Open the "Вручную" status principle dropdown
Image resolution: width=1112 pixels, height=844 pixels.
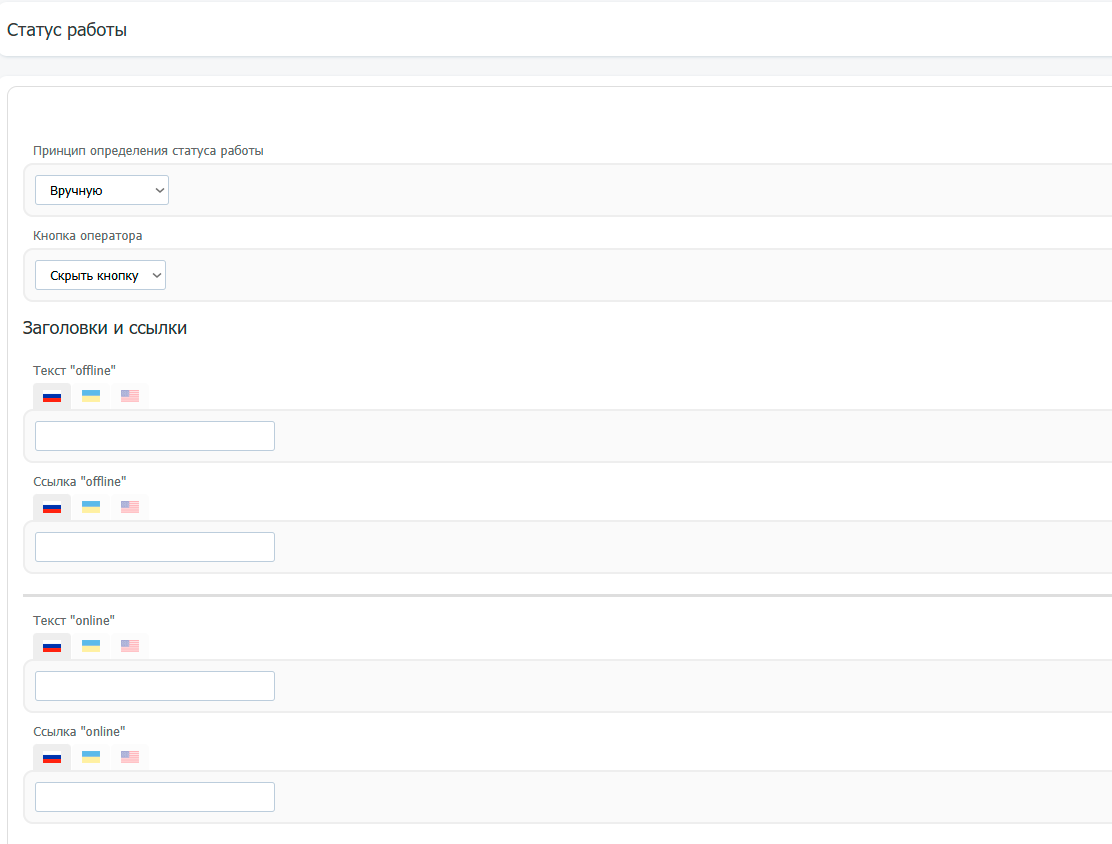point(102,190)
